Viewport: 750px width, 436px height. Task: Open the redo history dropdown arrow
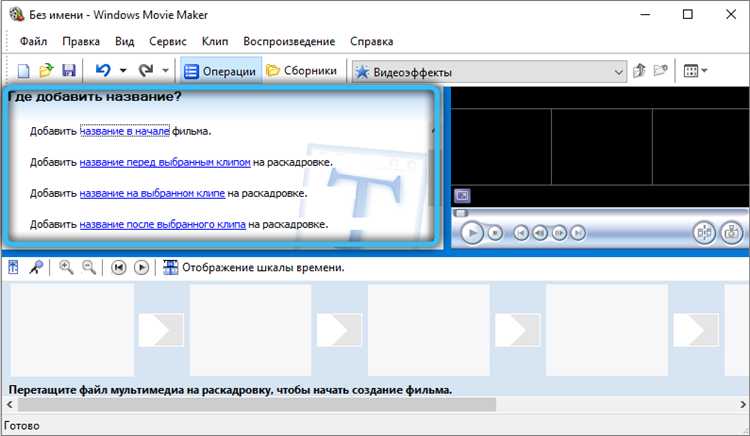pos(165,71)
